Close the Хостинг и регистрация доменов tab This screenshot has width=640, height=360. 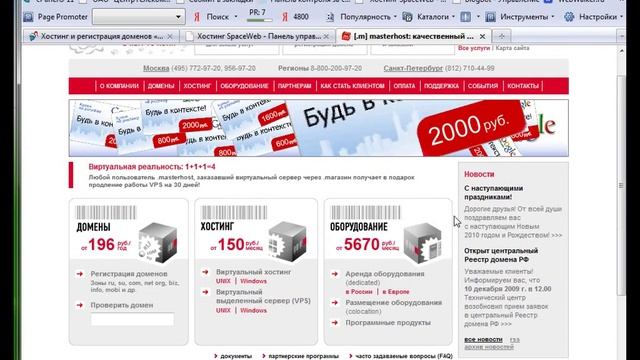click(170, 36)
